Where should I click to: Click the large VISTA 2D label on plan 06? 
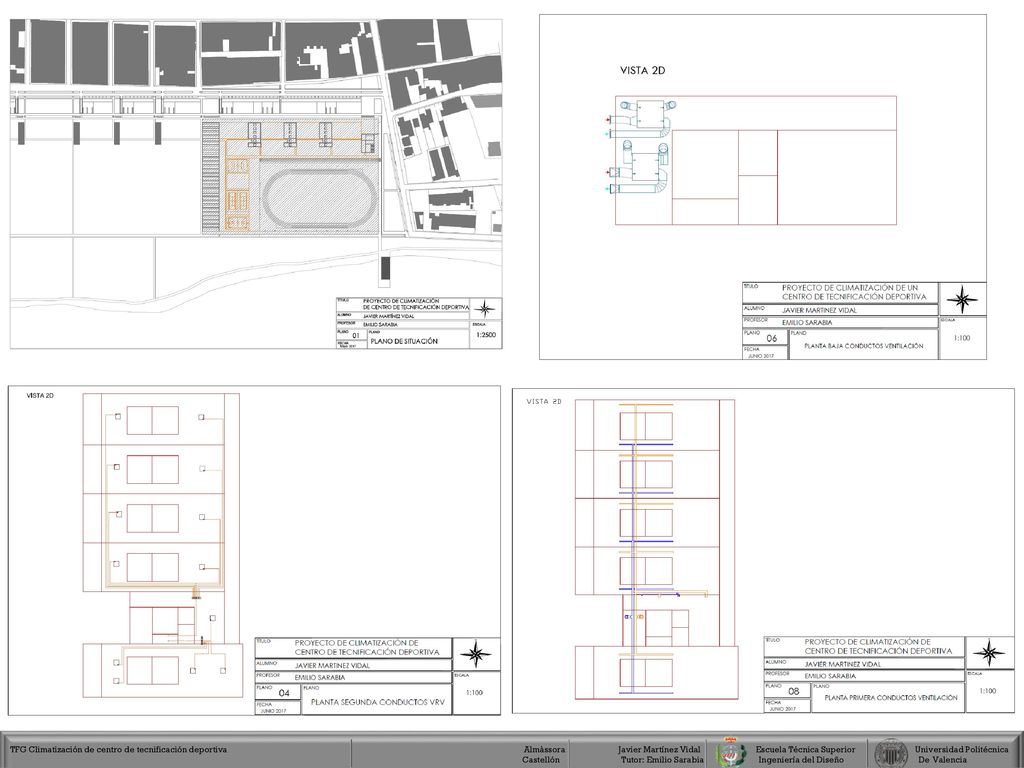pos(643,71)
